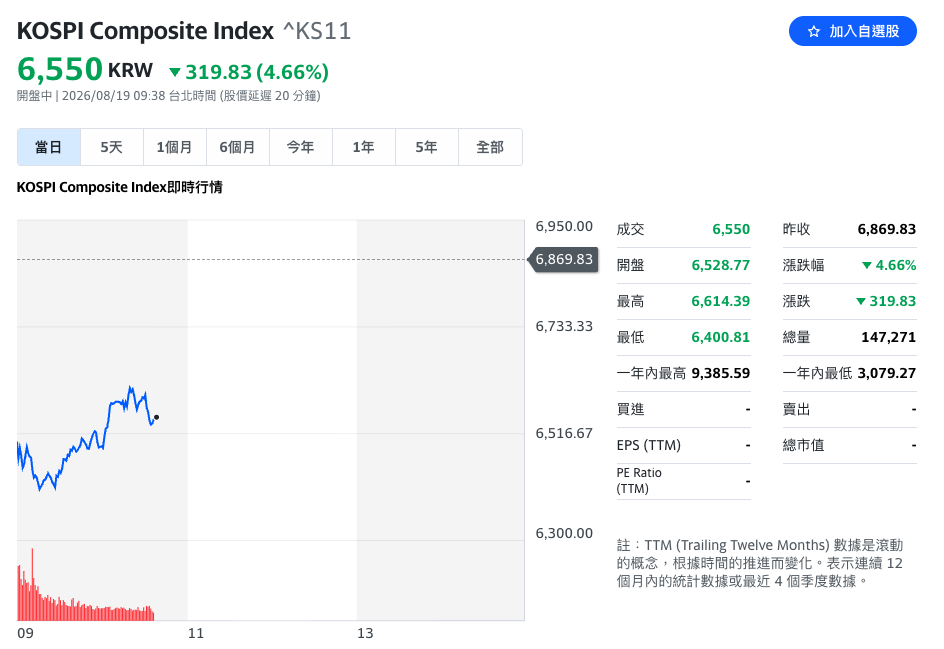Click the TTM footnote text

click(x=760, y=563)
